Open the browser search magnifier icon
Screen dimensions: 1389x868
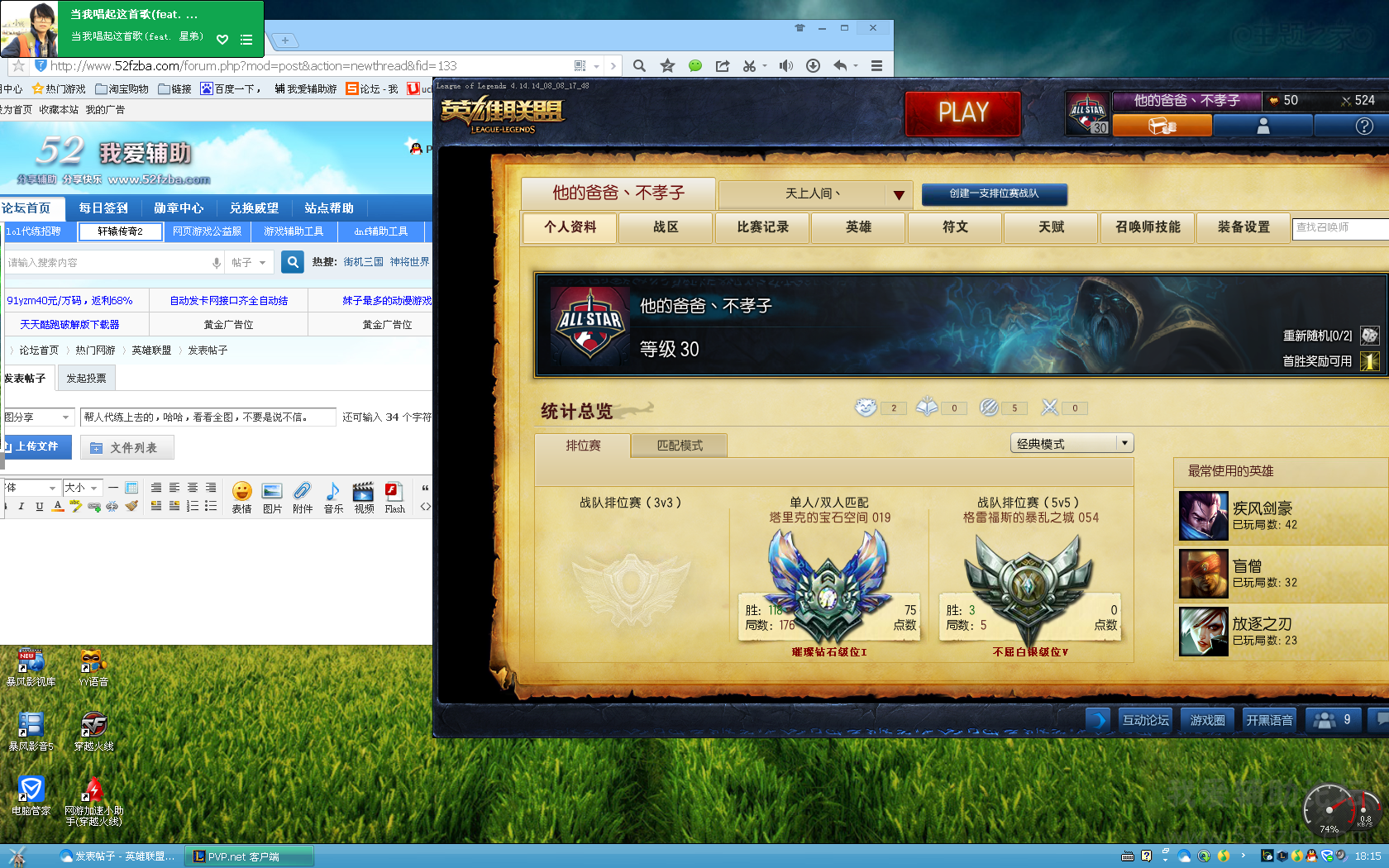tap(639, 65)
